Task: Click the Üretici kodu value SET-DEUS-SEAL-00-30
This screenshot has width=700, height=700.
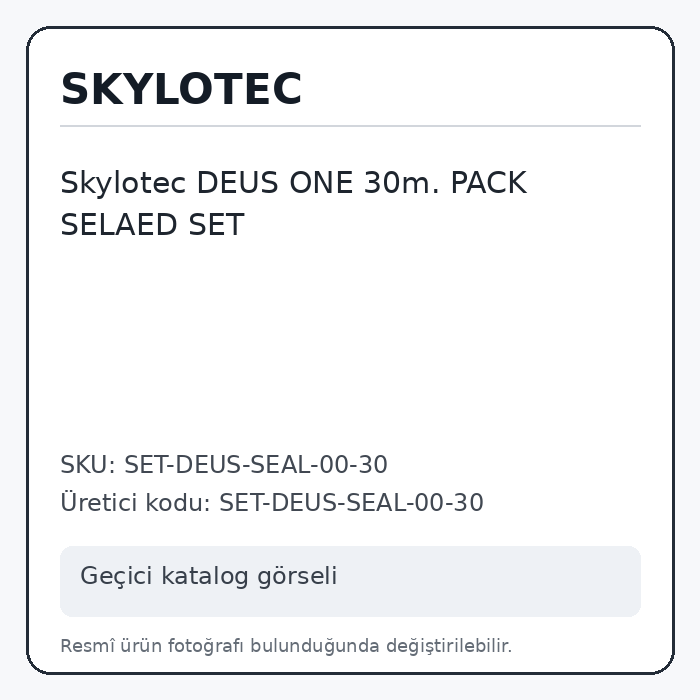Action: point(351,503)
